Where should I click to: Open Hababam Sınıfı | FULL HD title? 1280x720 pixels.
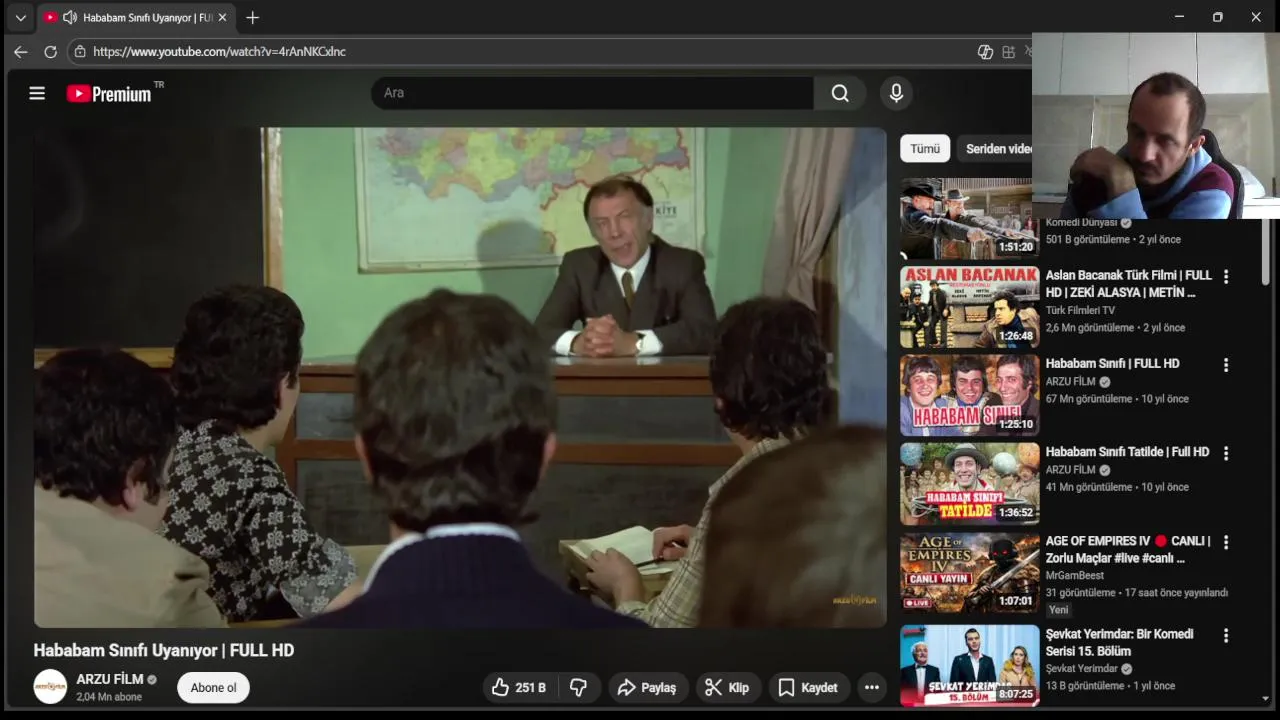click(1112, 363)
